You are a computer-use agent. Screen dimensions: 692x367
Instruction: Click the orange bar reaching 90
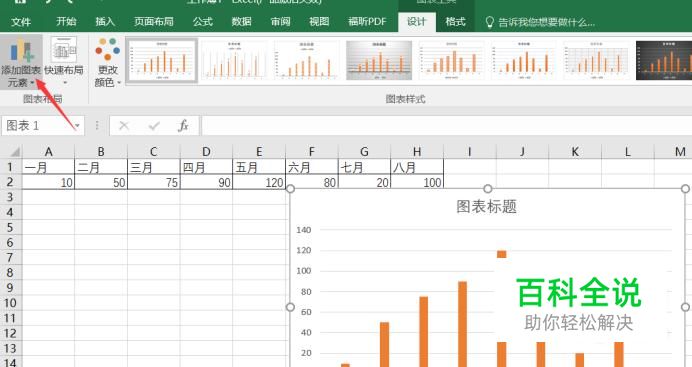[463, 324]
